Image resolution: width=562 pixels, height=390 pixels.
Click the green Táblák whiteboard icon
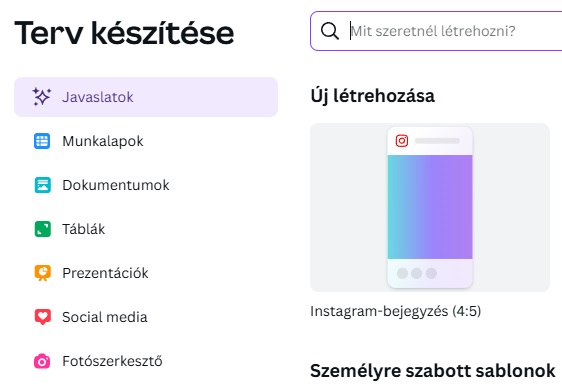click(x=42, y=229)
